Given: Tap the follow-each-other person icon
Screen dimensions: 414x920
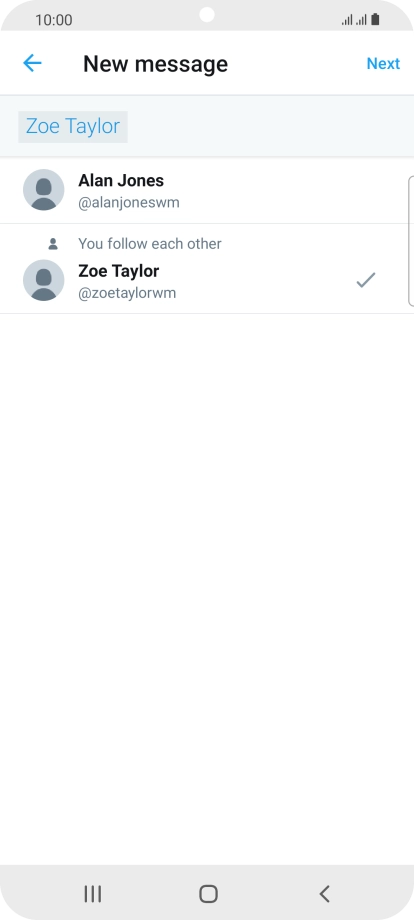Looking at the screenshot, I should tap(53, 243).
